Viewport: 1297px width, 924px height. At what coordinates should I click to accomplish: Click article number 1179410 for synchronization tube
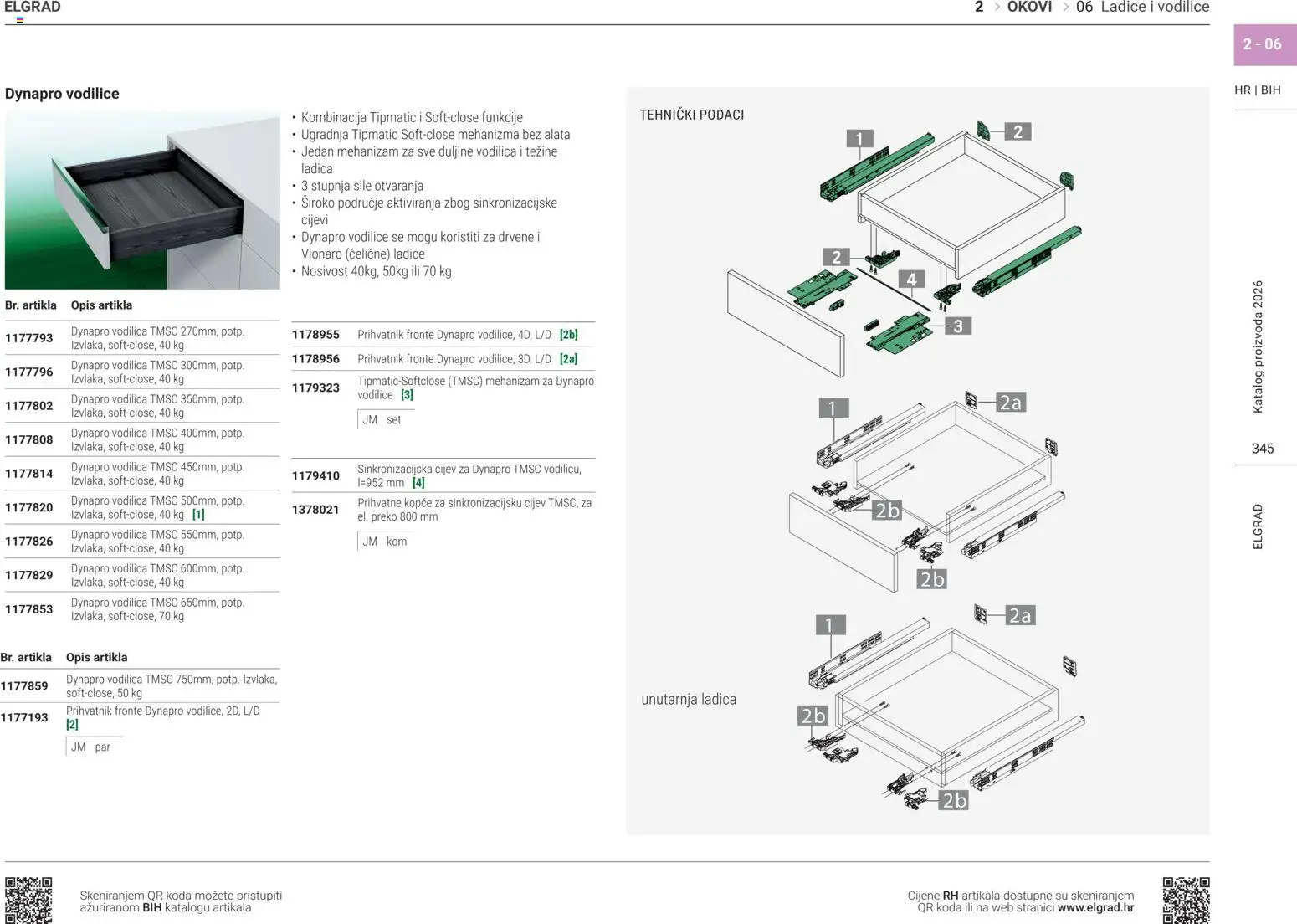pos(315,476)
